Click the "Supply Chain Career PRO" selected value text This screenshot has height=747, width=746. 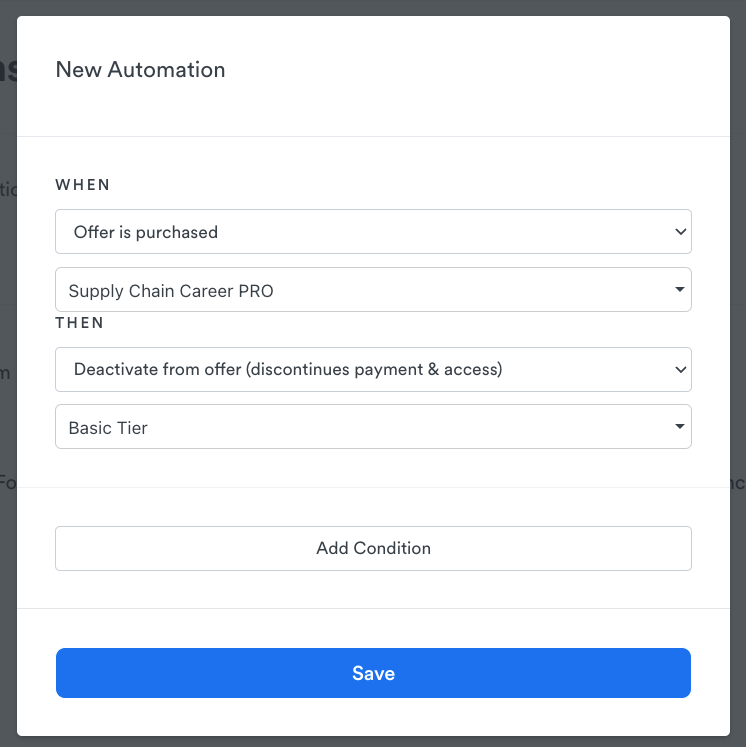click(171, 291)
